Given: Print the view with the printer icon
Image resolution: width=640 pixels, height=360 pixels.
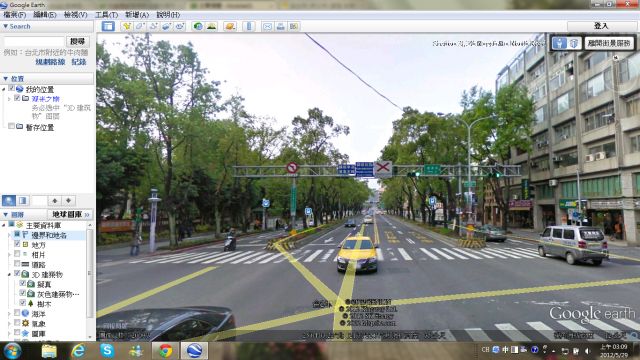Looking at the screenshot, I should click(x=280, y=26).
